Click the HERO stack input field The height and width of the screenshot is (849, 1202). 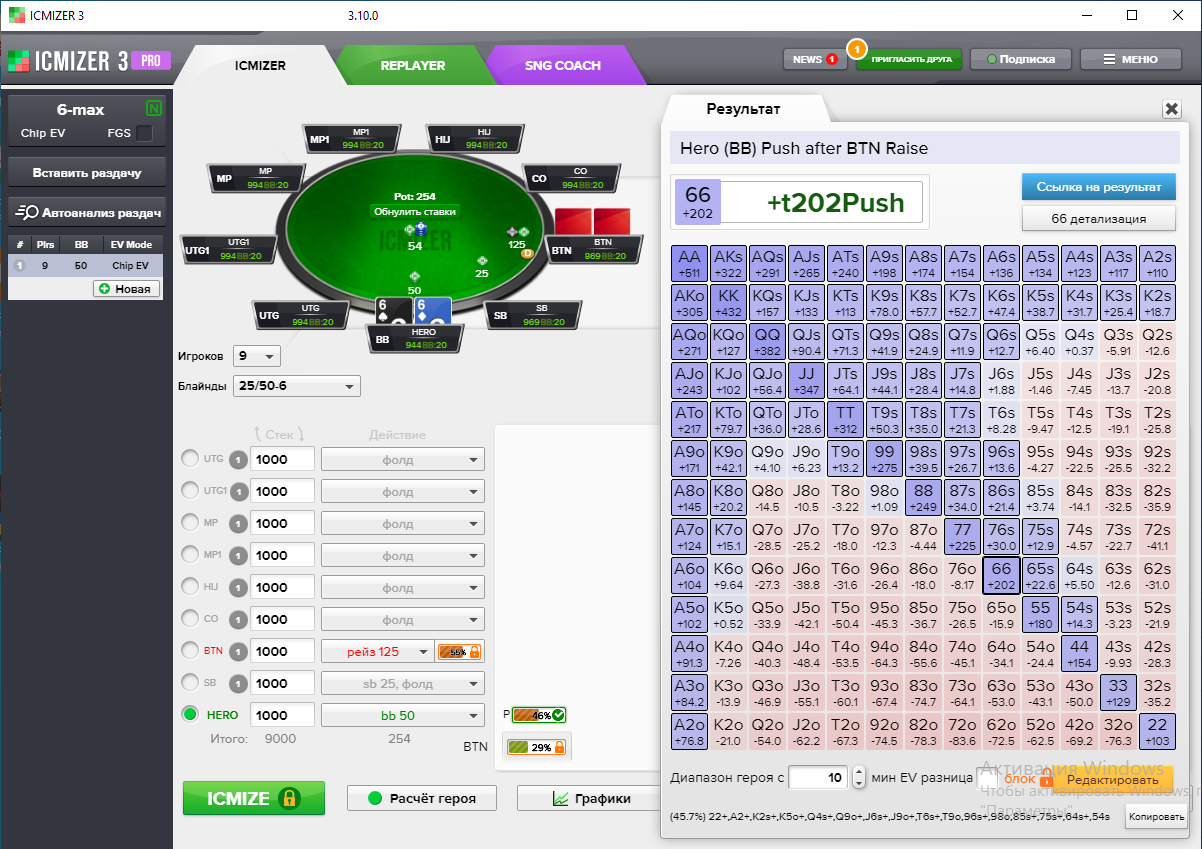tap(283, 716)
